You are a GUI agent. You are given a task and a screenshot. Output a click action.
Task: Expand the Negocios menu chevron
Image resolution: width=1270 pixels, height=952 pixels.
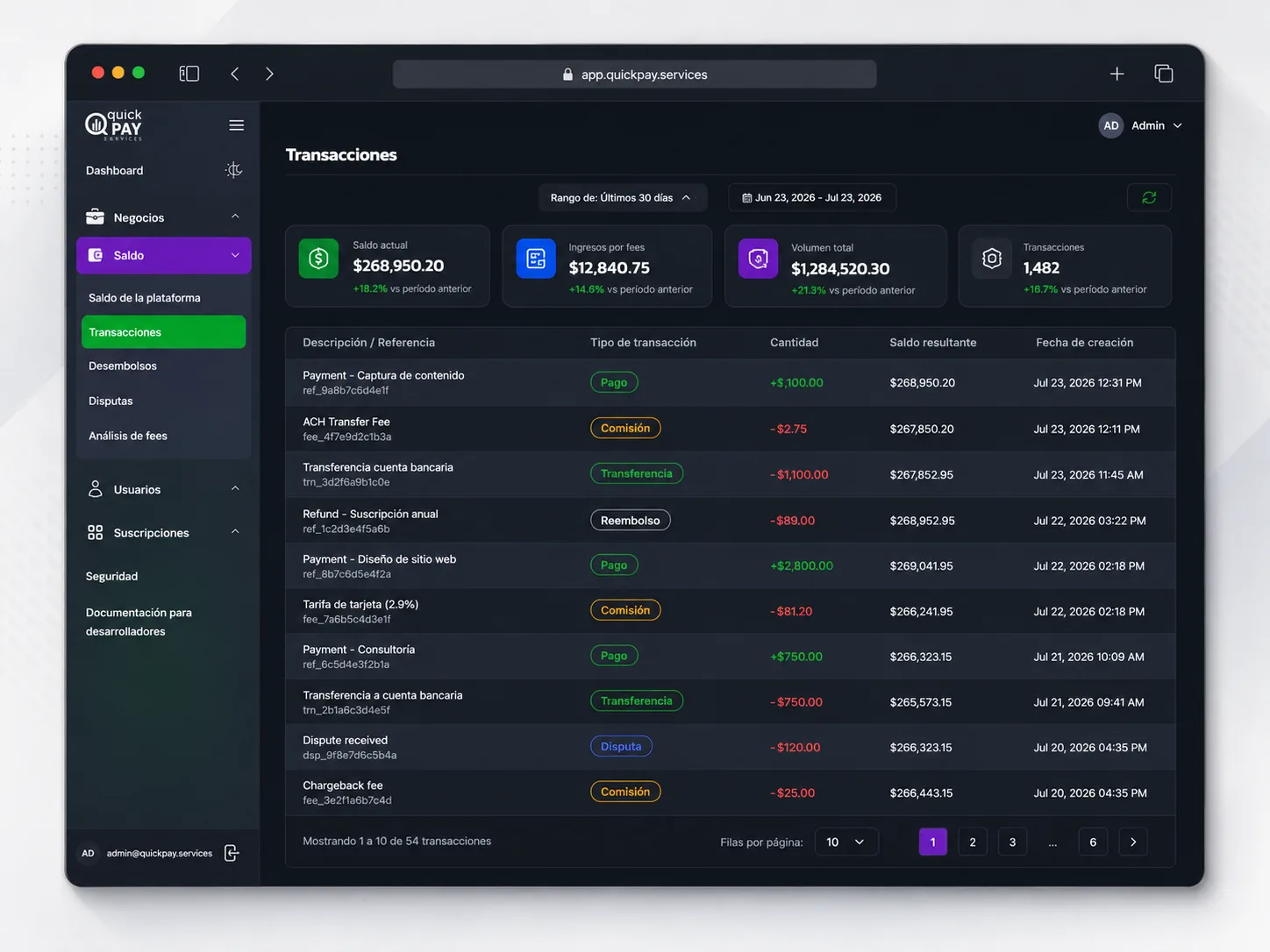(235, 217)
